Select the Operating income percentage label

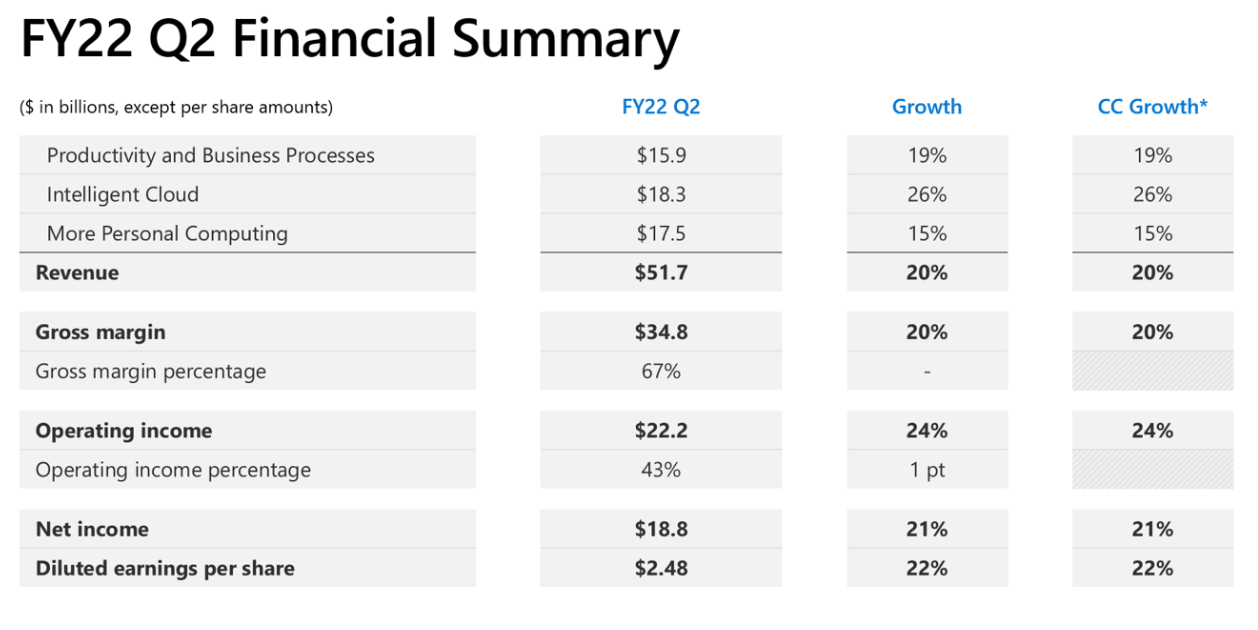click(173, 470)
